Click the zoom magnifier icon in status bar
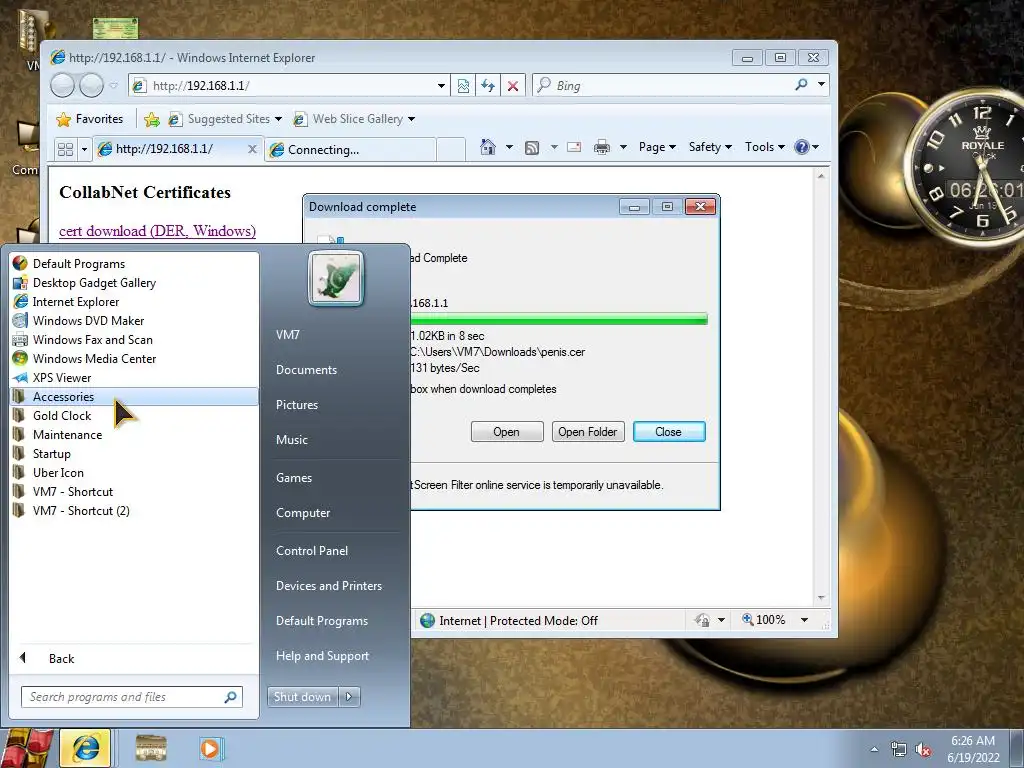 tap(747, 619)
